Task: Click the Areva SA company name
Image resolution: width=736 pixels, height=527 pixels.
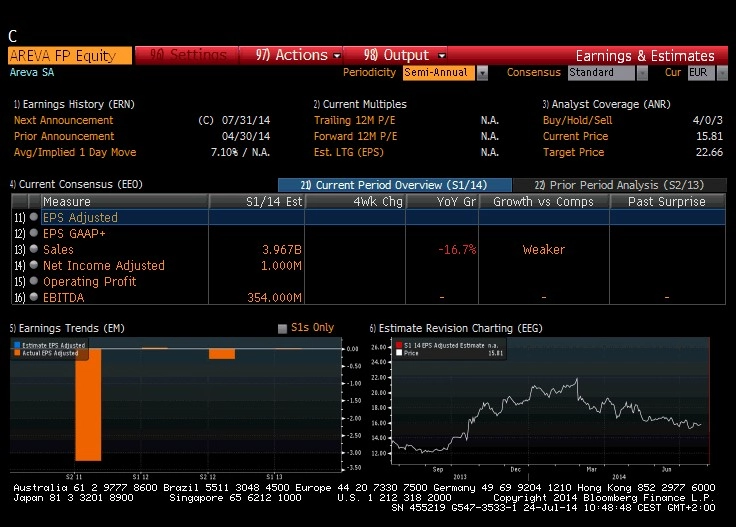Action: click(32, 72)
